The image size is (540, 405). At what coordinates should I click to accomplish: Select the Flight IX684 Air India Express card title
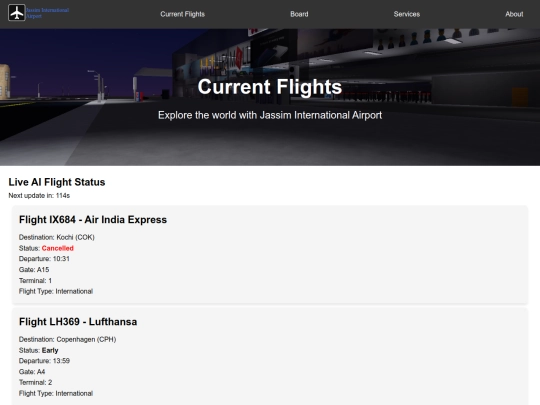pos(93,220)
